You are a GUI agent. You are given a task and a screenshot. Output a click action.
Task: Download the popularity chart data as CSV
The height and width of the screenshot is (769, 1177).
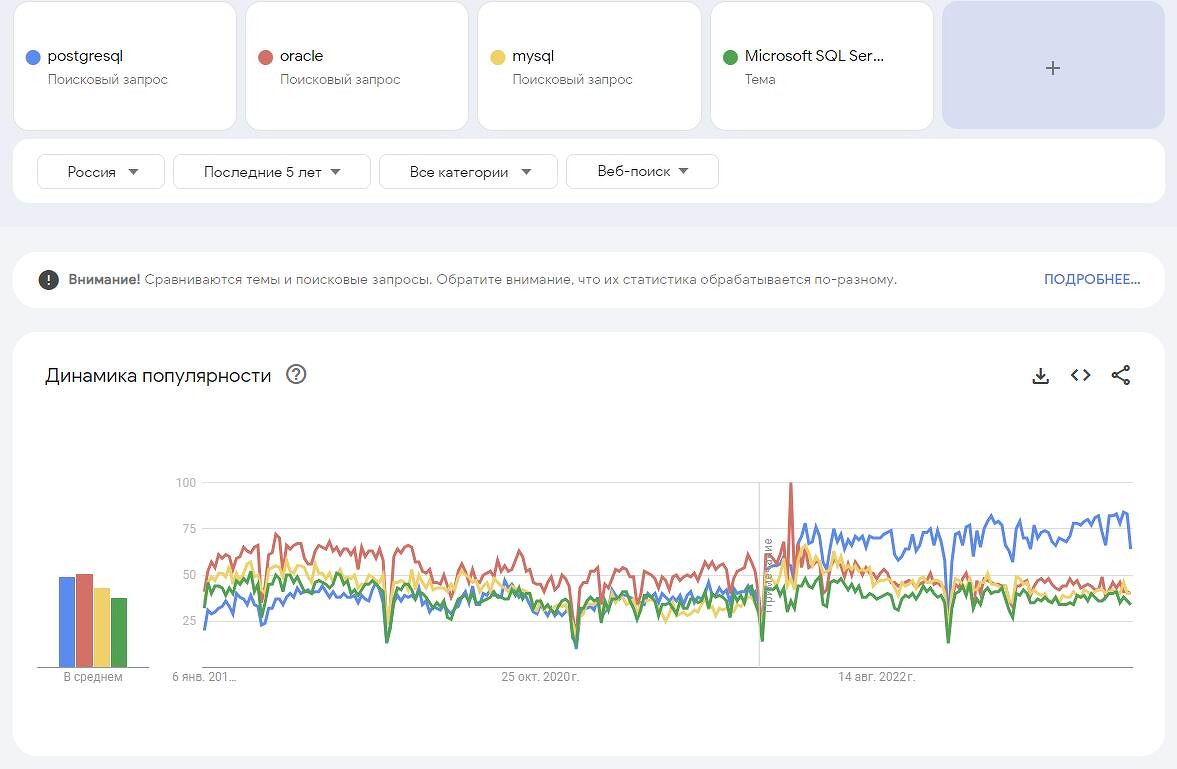pos(1040,376)
